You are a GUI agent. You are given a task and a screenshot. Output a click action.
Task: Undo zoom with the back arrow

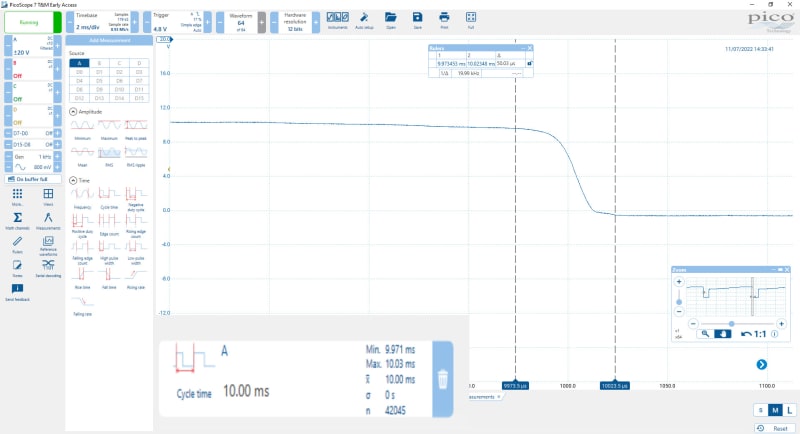tap(745, 334)
